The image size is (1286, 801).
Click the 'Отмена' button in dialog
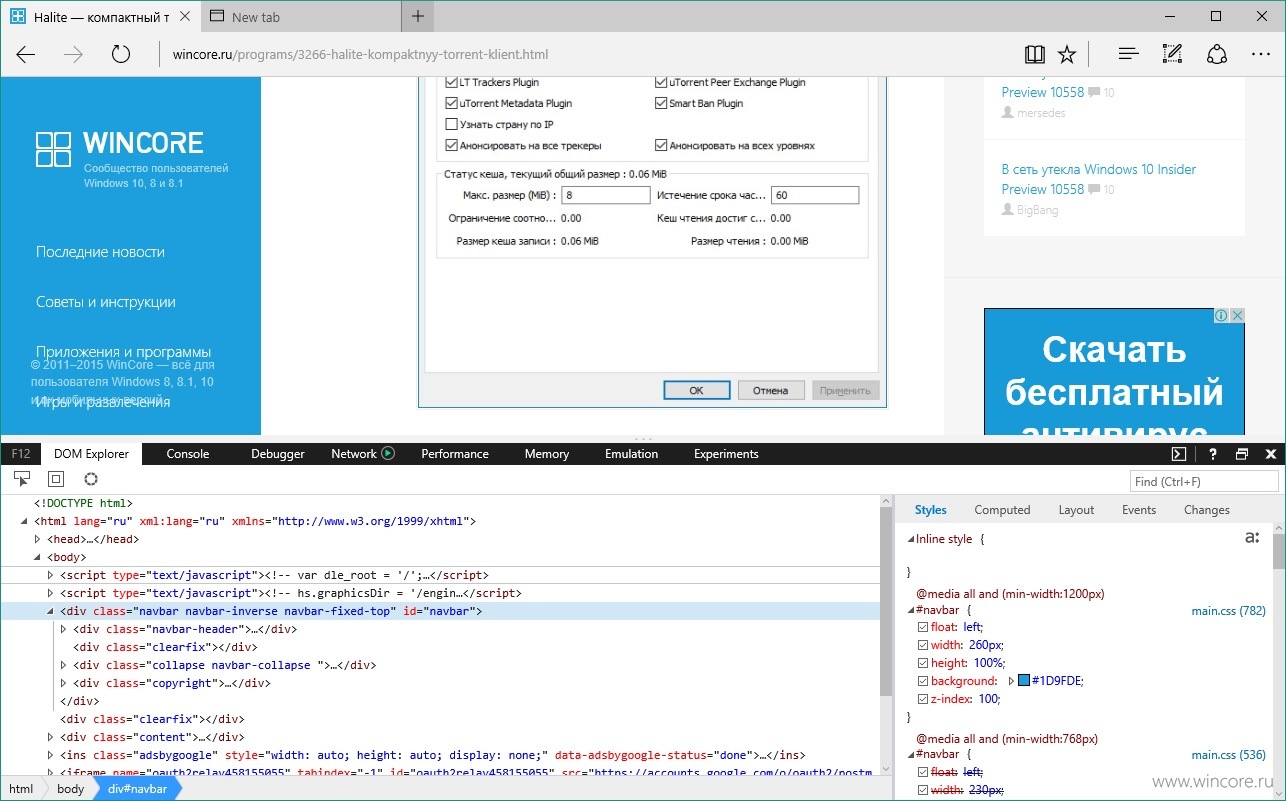pyautogui.click(x=770, y=390)
